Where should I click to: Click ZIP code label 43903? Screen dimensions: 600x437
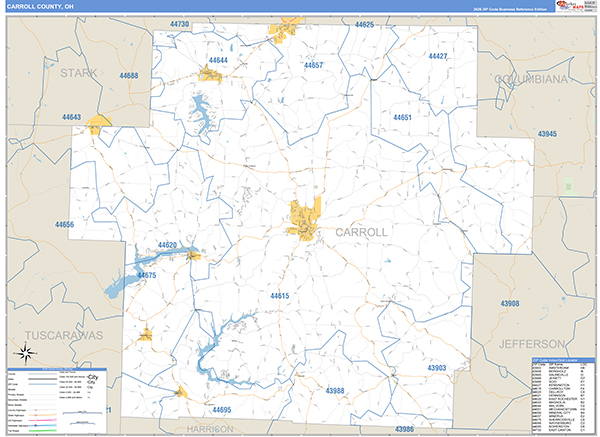[437, 368]
